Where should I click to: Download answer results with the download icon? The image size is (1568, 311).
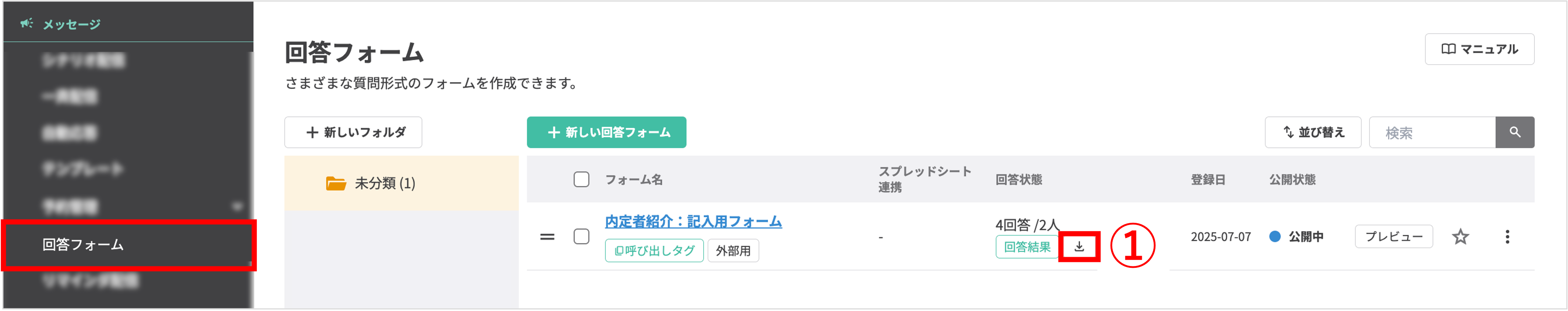coord(1079,247)
